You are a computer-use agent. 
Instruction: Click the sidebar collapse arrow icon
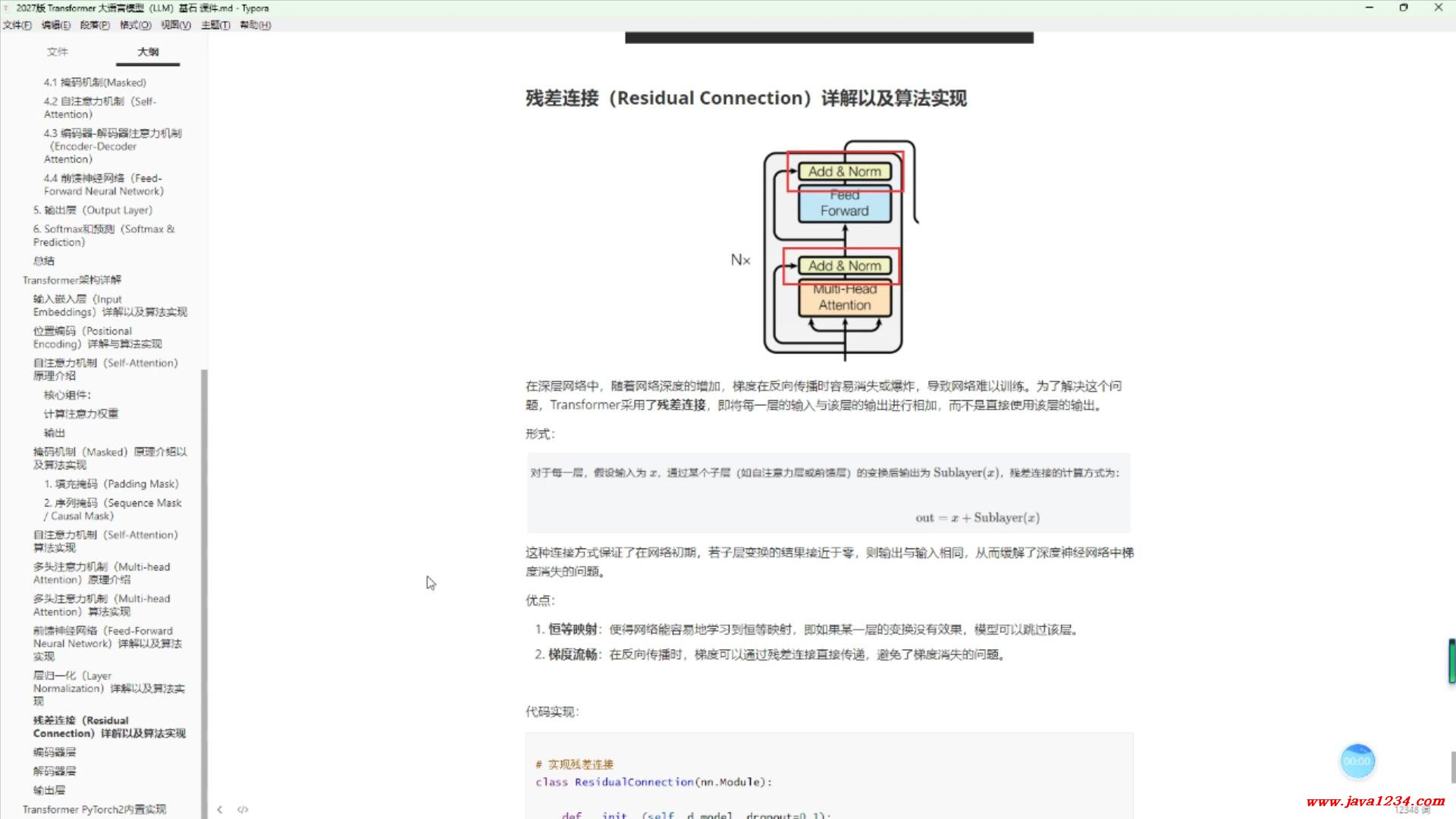(220, 809)
